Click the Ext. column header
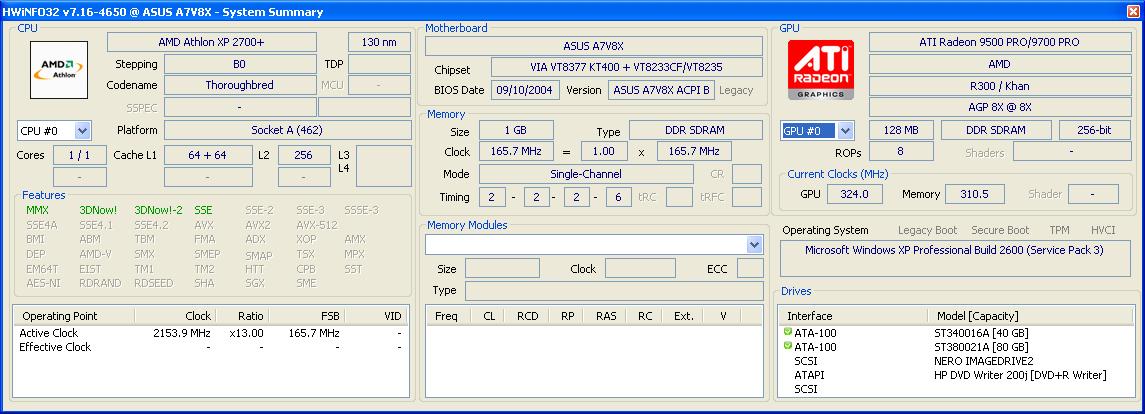 (x=683, y=316)
